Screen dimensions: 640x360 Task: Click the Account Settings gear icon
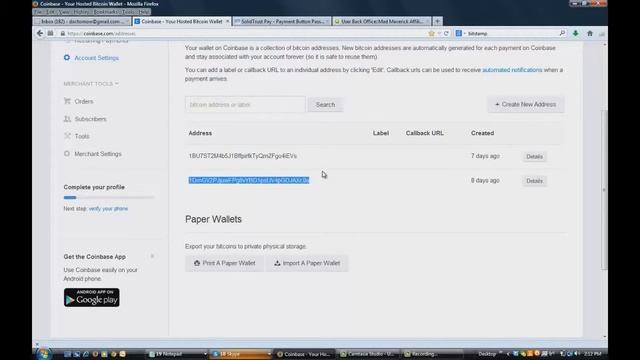click(67, 58)
